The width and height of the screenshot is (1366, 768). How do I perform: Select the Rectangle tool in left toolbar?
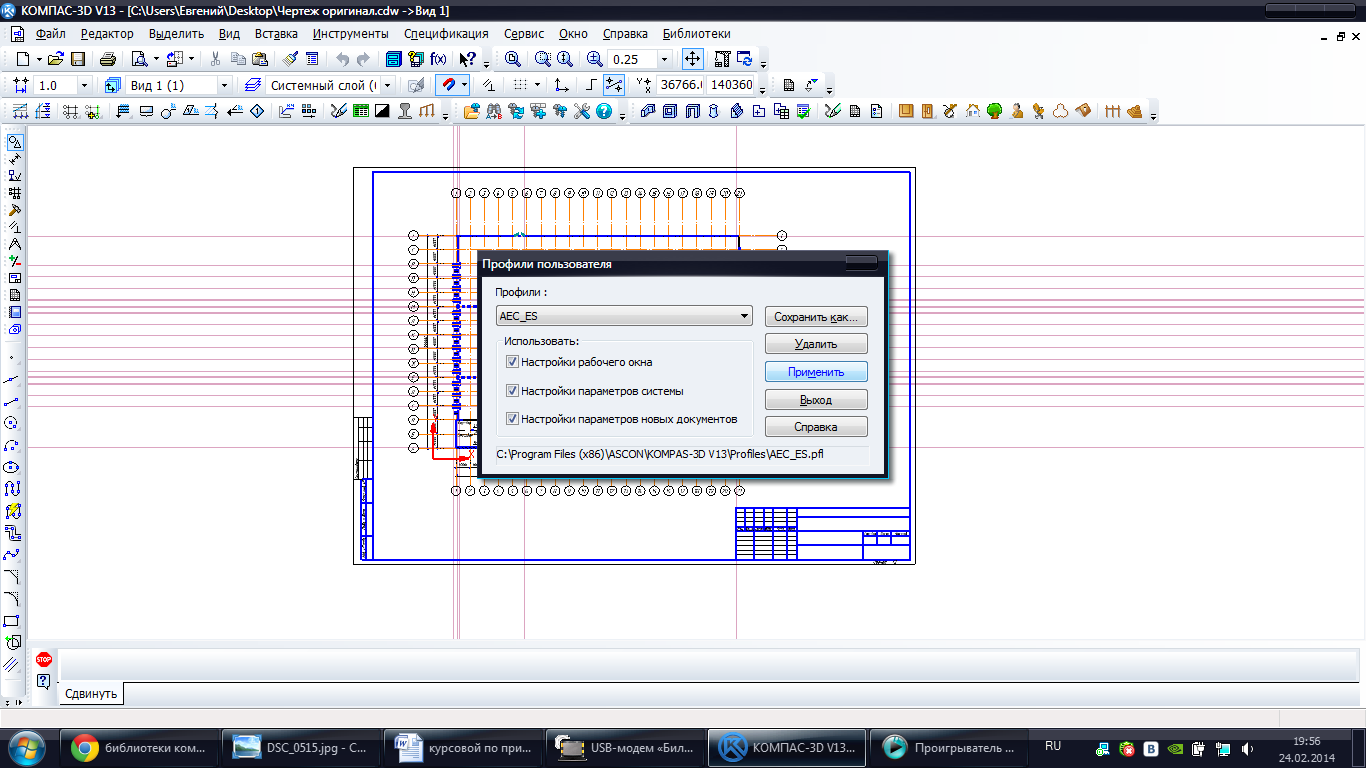[13, 621]
